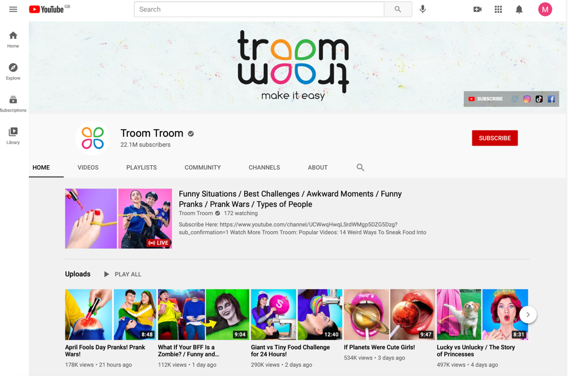568x376 pixels.
Task: Start voice search with microphone icon
Action: point(422,9)
